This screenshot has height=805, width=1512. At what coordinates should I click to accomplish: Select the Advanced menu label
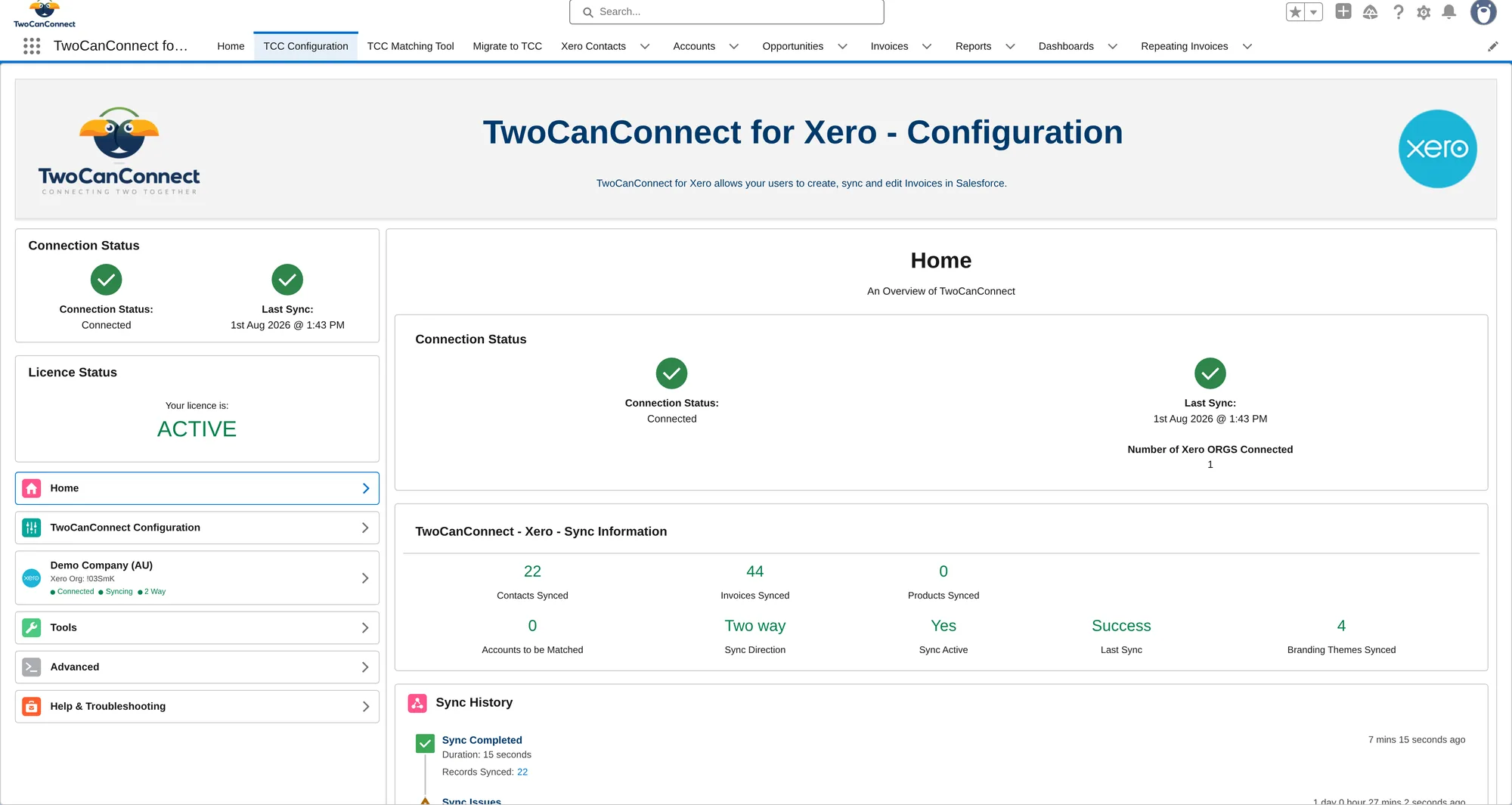click(x=75, y=667)
